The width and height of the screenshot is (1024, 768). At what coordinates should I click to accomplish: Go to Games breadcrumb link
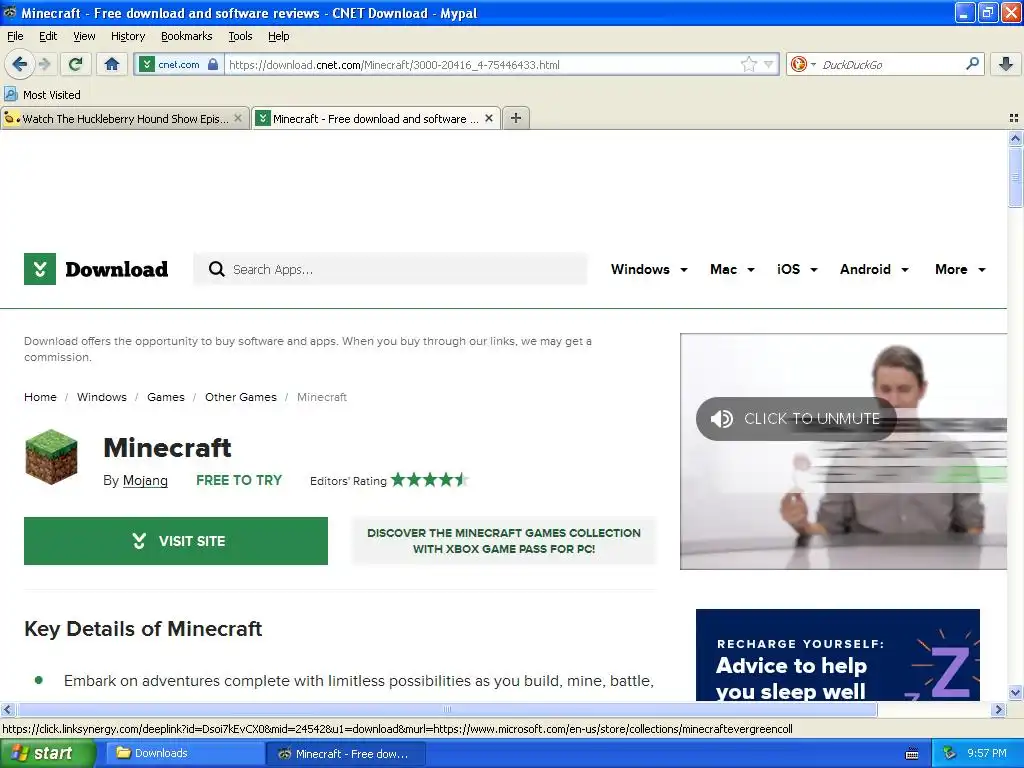(166, 397)
